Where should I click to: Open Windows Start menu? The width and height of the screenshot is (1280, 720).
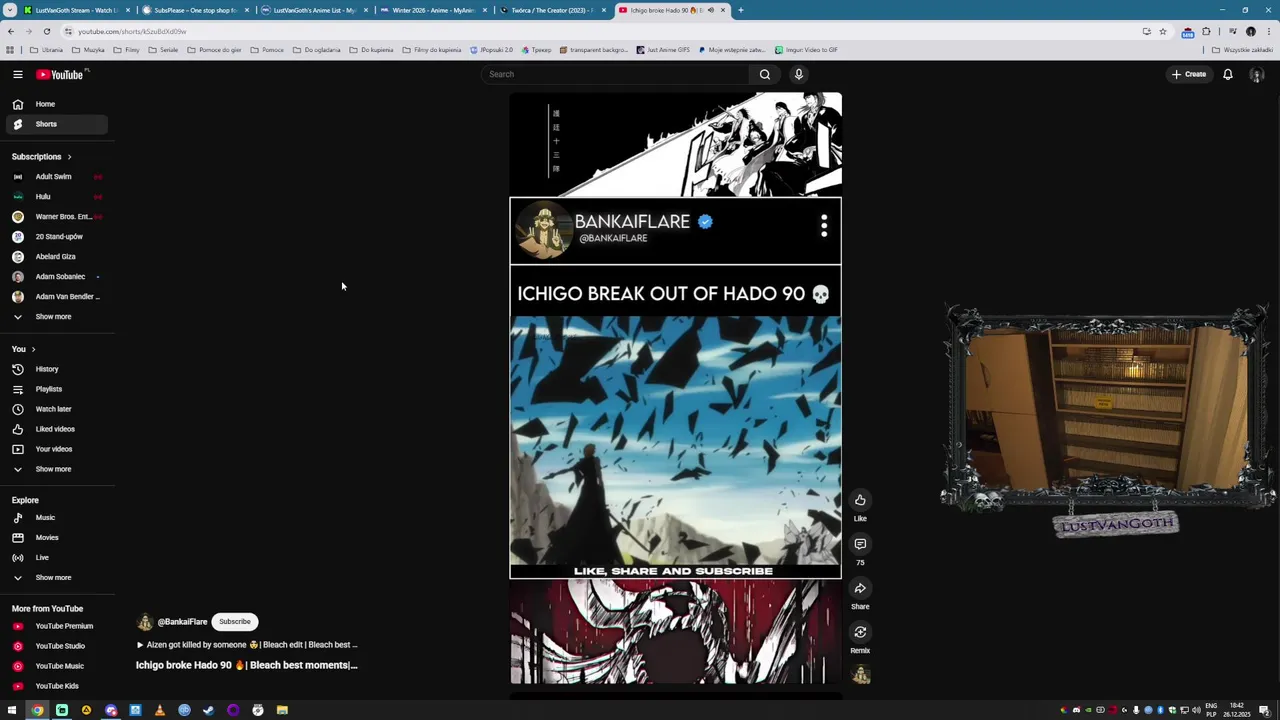click(x=12, y=710)
